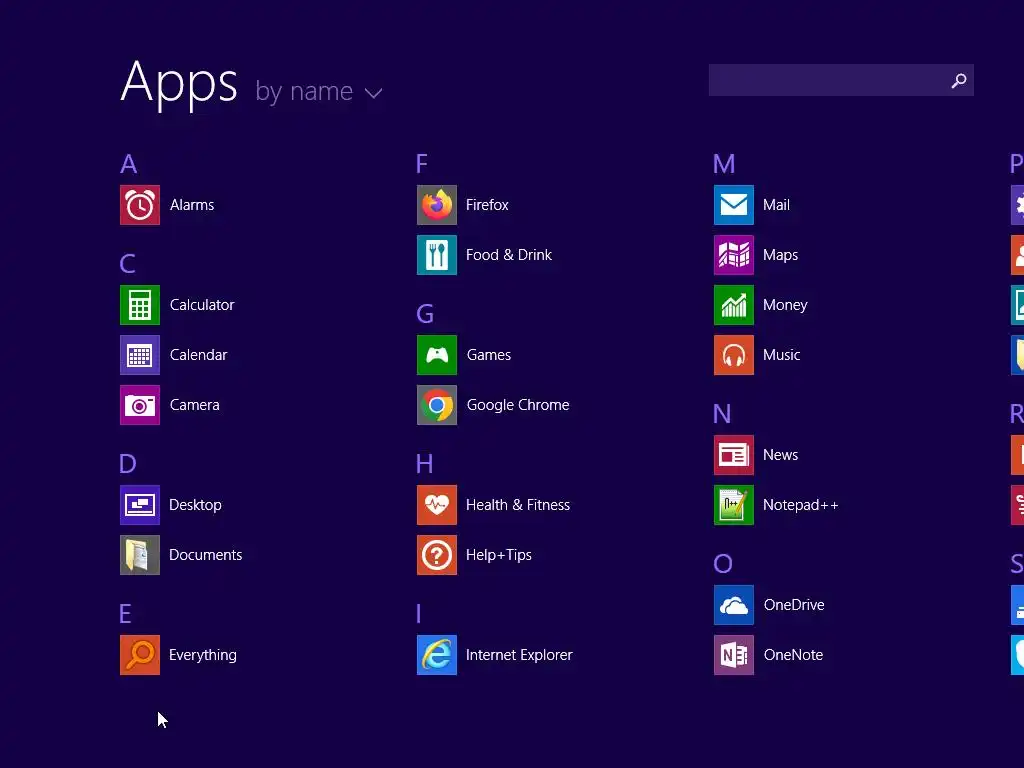1024x768 pixels.
Task: Open the Music headphones icon
Action: [x=734, y=355]
